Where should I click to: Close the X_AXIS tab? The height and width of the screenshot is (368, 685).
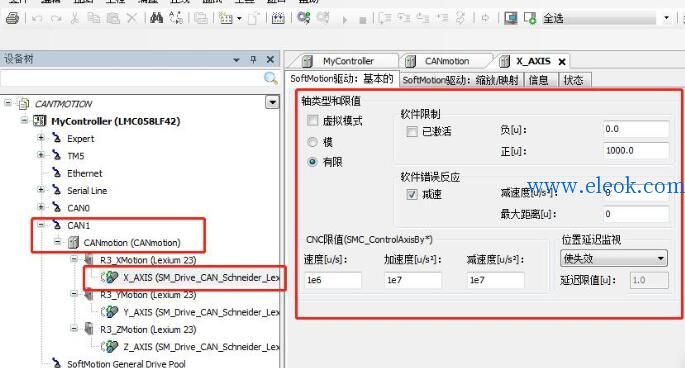[562, 62]
